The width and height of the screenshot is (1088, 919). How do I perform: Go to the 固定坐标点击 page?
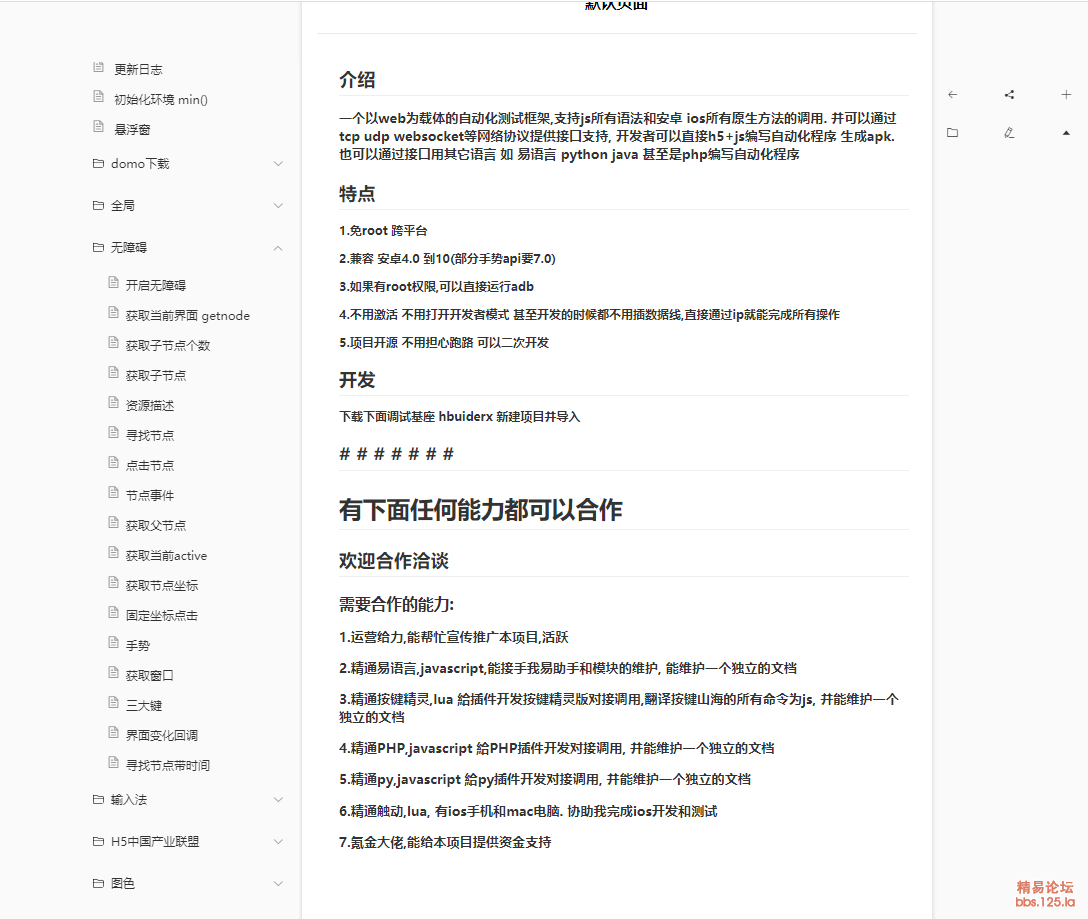click(x=162, y=615)
